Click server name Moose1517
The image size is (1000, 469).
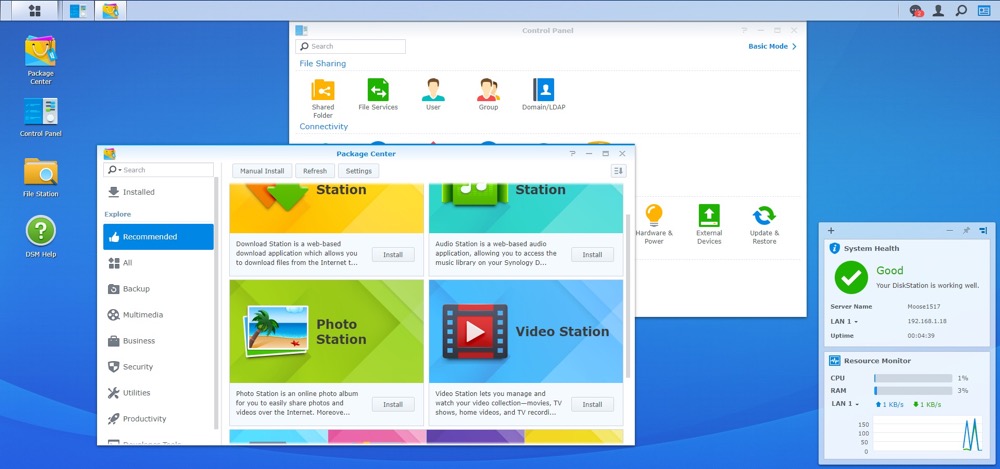(x=924, y=307)
